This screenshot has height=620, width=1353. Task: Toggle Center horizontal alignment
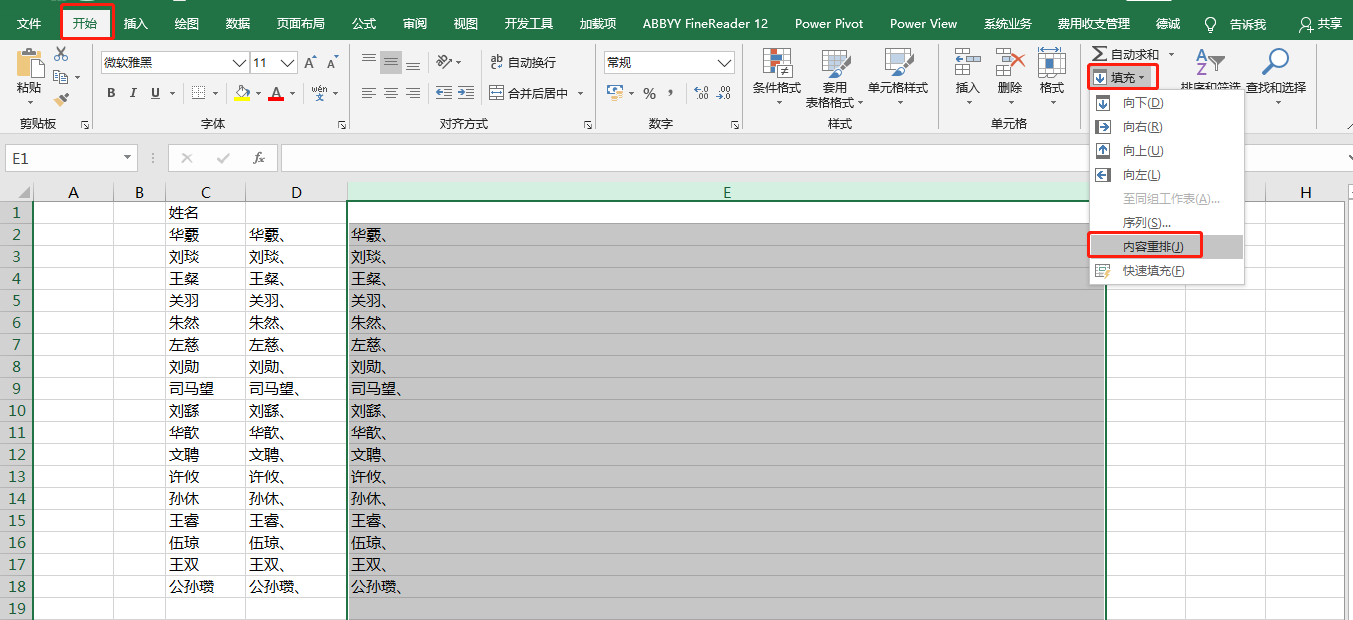[x=391, y=93]
